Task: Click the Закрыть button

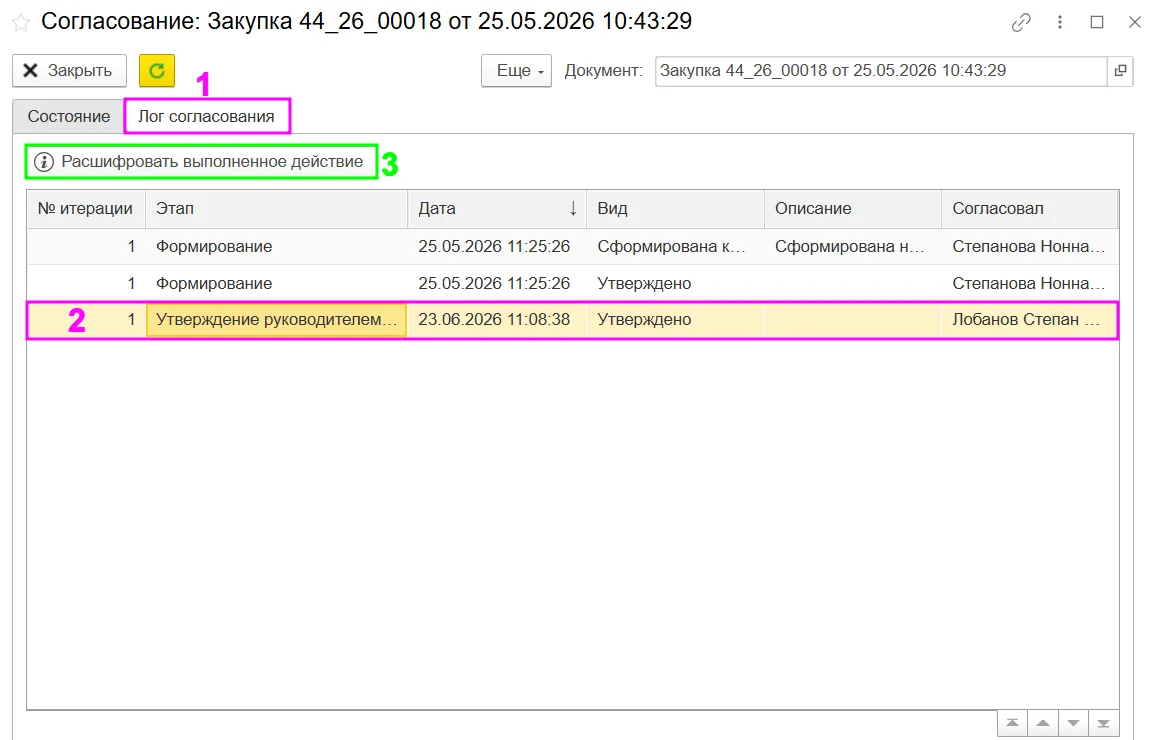Action: [70, 71]
